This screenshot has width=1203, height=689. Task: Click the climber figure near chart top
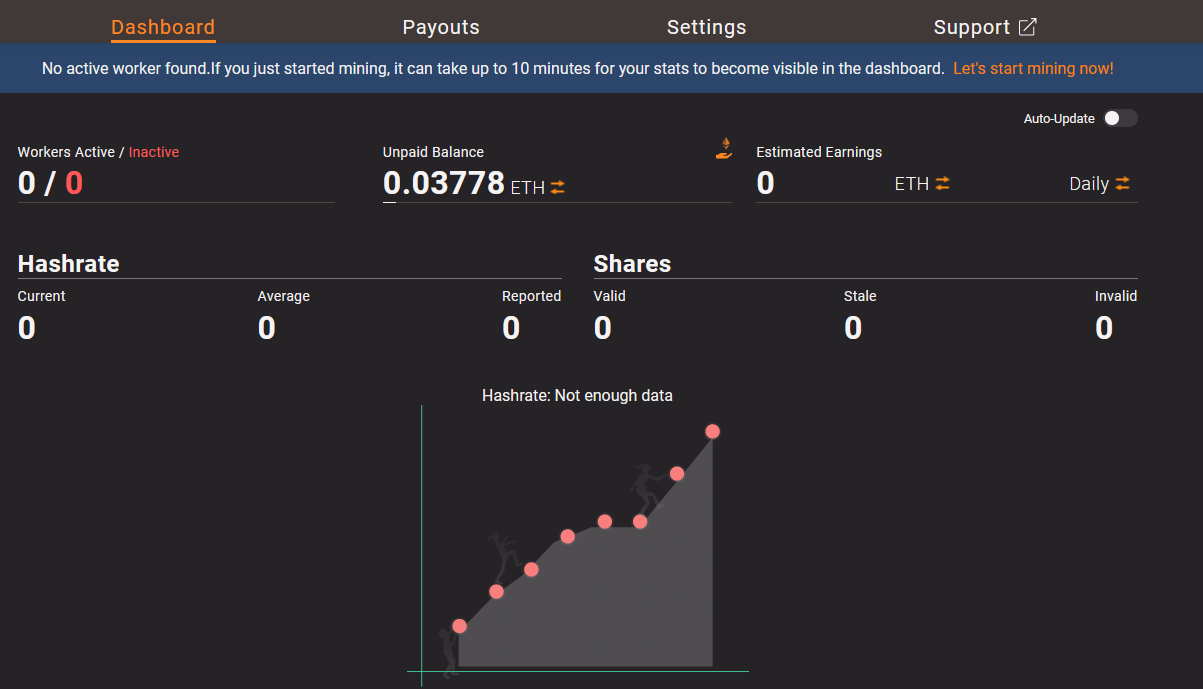(x=645, y=487)
